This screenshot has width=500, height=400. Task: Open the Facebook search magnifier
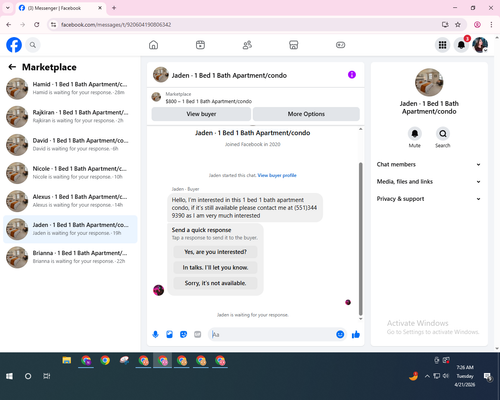click(33, 45)
